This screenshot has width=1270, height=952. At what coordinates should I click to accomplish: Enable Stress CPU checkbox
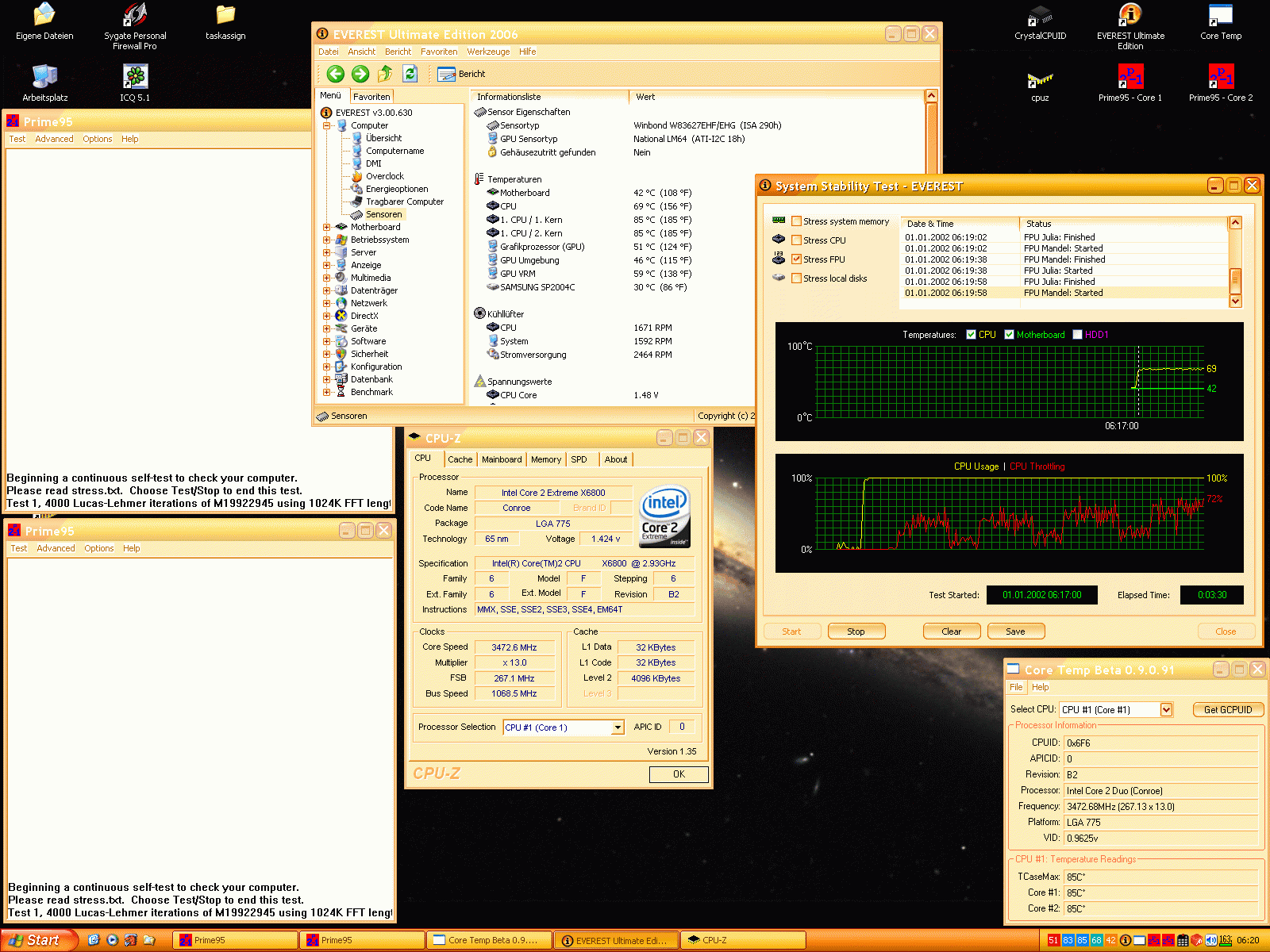(796, 240)
